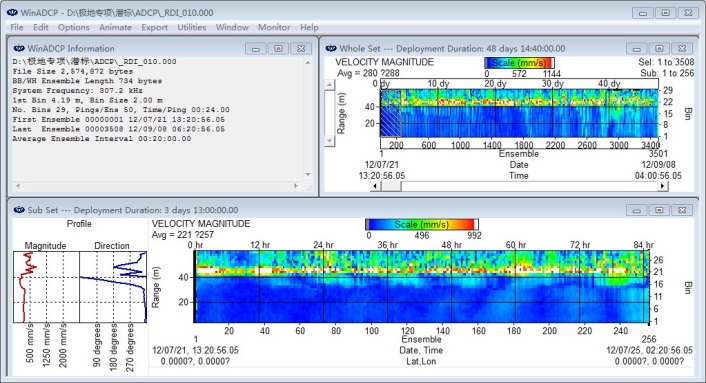Click the 'Last Ensemble' line
The height and width of the screenshot is (383, 706).
point(118,129)
